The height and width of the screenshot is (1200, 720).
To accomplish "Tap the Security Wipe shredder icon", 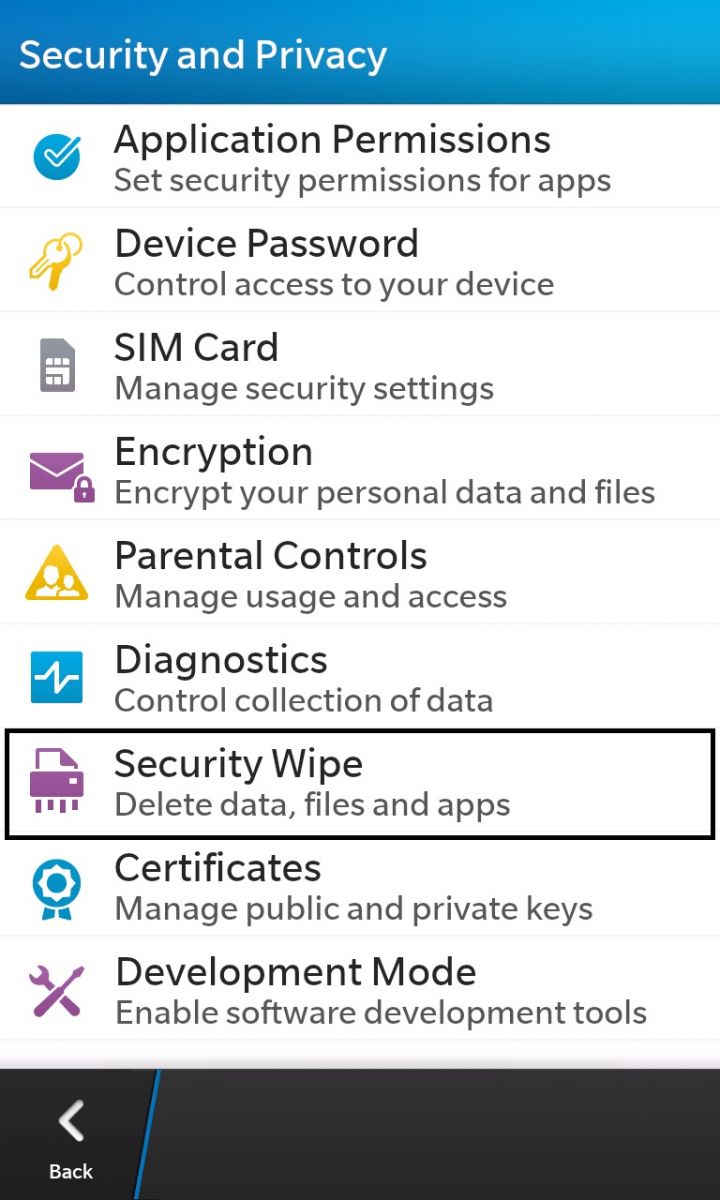I will [57, 780].
